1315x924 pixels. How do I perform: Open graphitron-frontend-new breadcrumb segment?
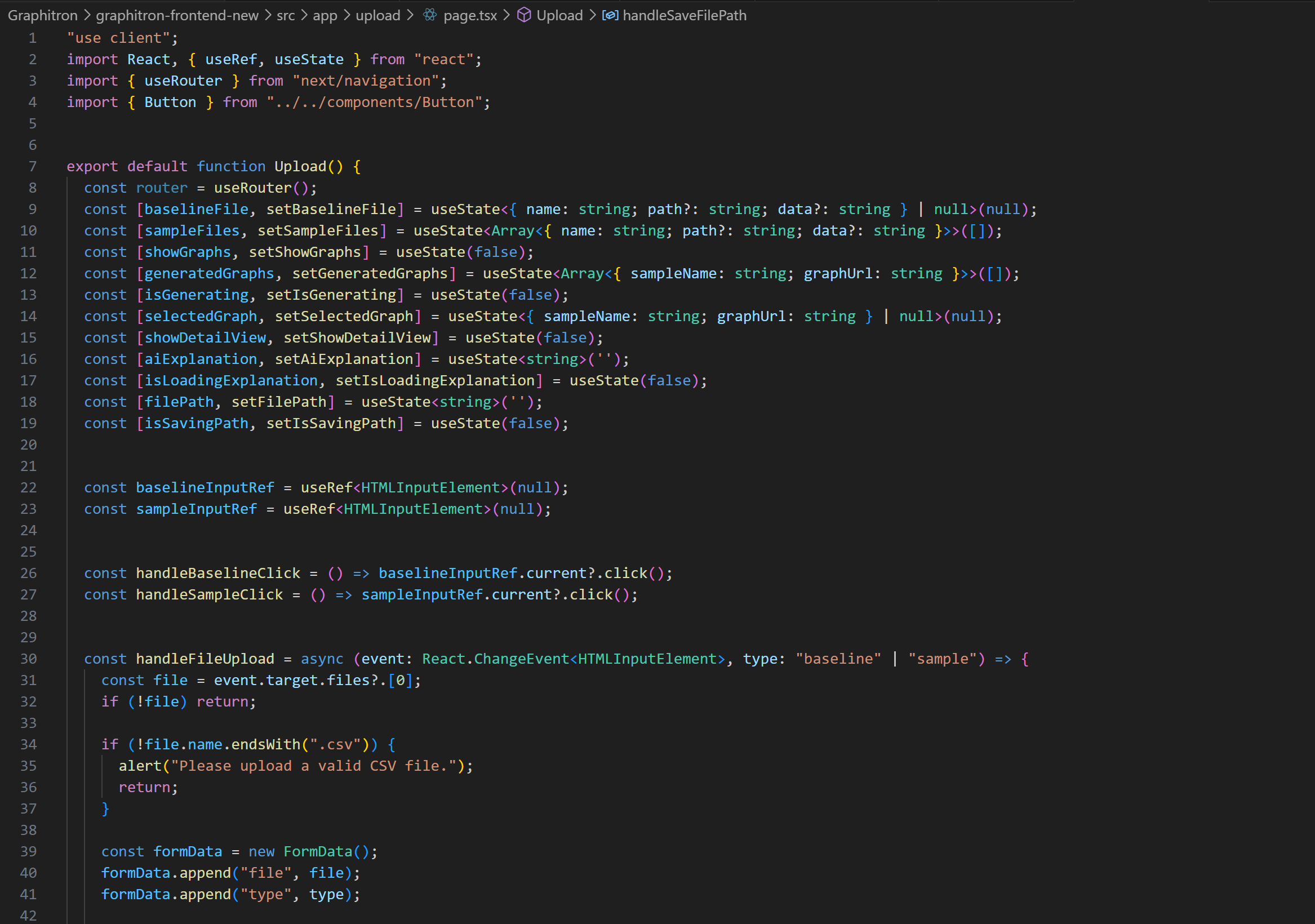click(x=177, y=15)
